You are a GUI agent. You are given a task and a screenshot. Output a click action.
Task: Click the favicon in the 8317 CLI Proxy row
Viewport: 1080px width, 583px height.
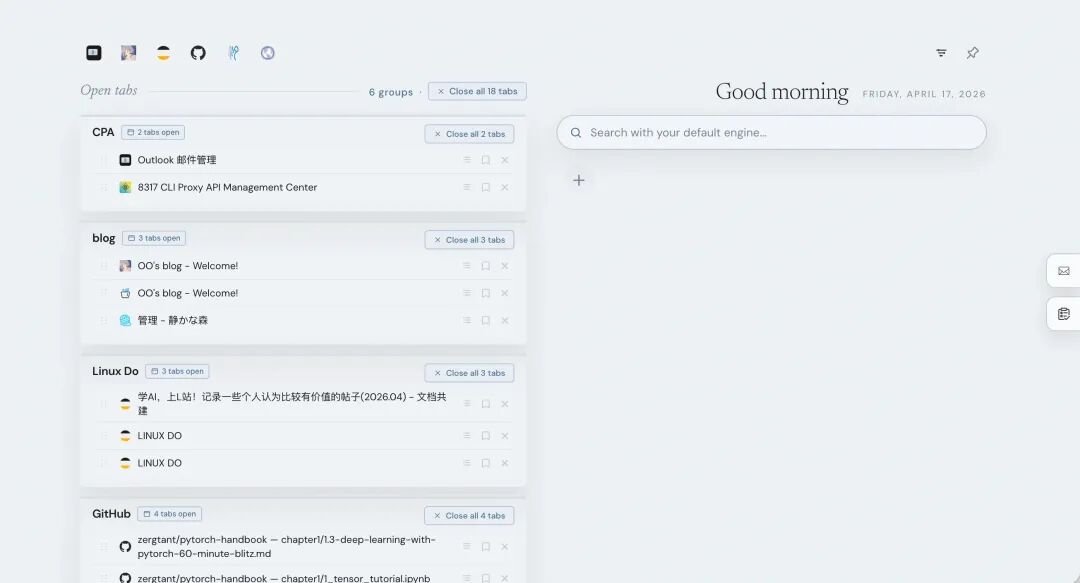click(125, 187)
